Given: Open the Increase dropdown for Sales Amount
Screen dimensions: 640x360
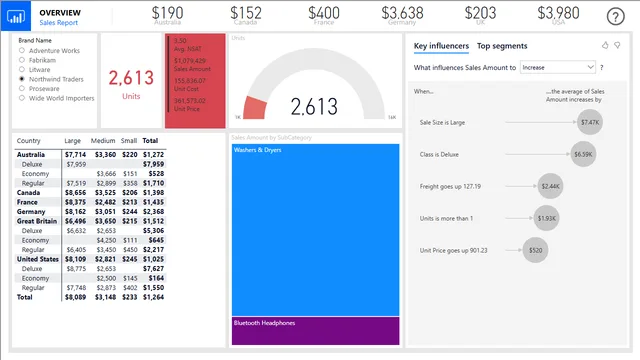Looking at the screenshot, I should click(558, 67).
